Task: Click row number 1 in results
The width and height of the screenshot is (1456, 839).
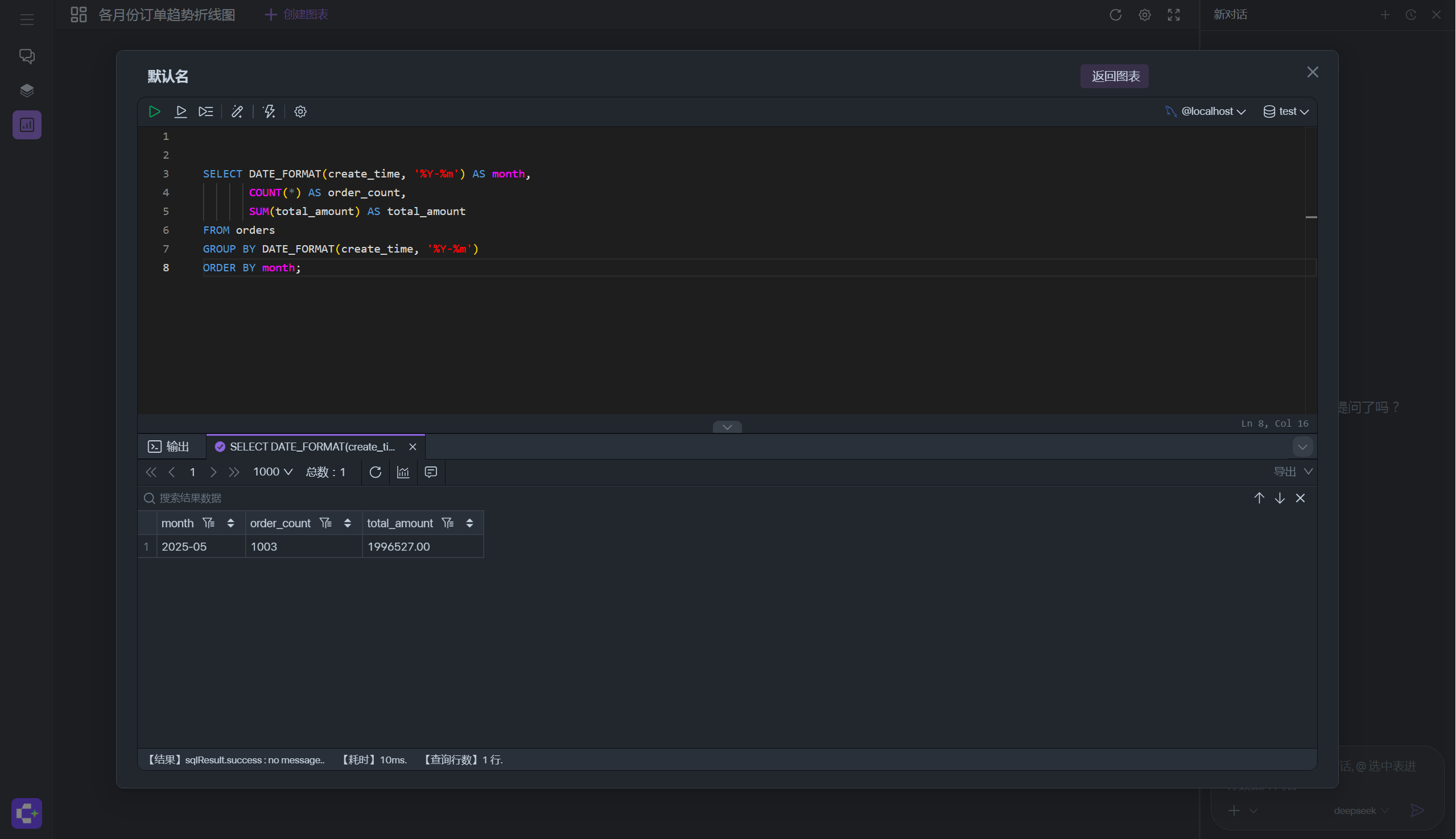Action: pyautogui.click(x=146, y=546)
